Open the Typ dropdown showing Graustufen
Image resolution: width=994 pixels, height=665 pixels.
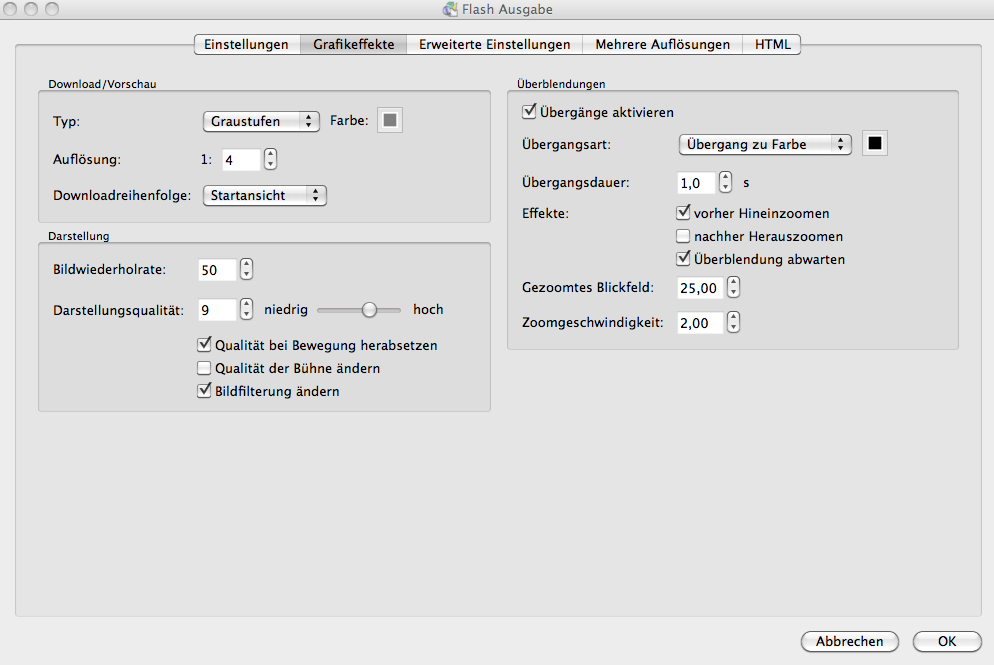tap(261, 121)
